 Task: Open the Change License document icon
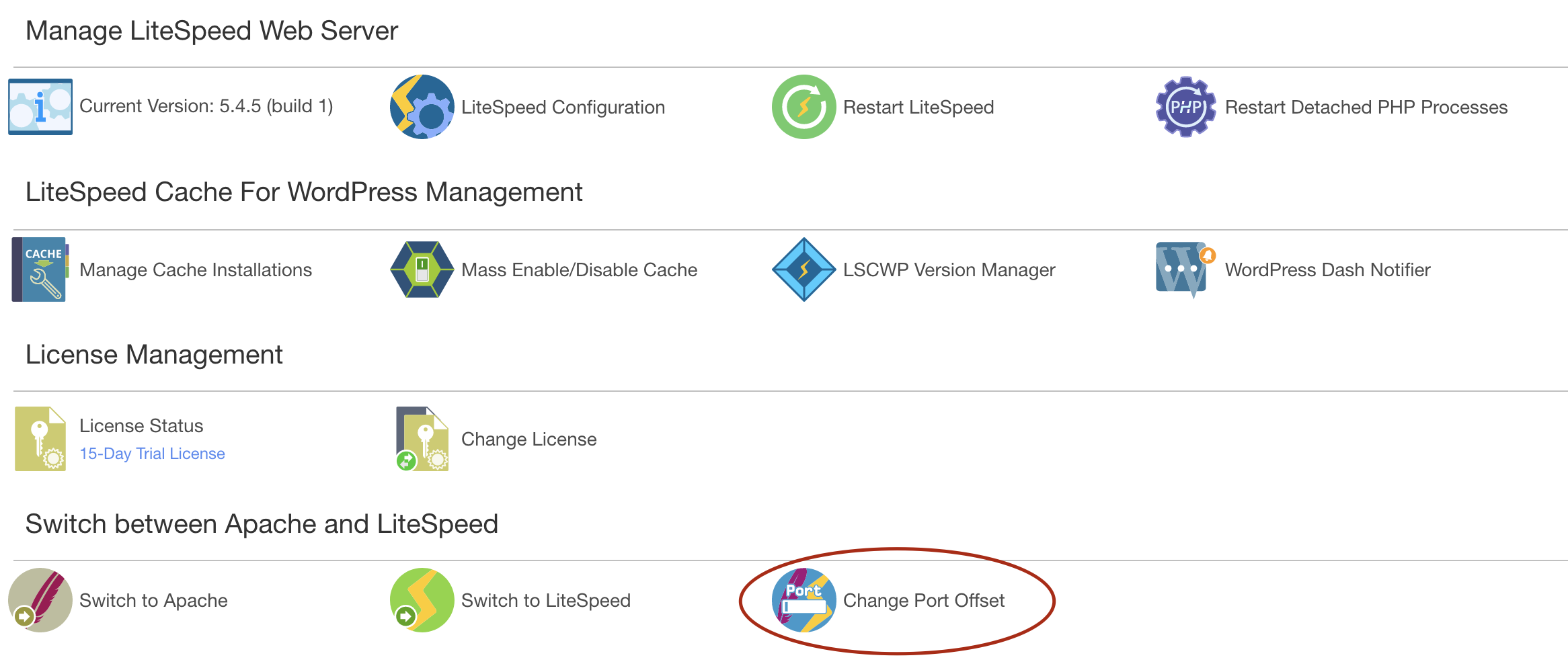pyautogui.click(x=422, y=439)
